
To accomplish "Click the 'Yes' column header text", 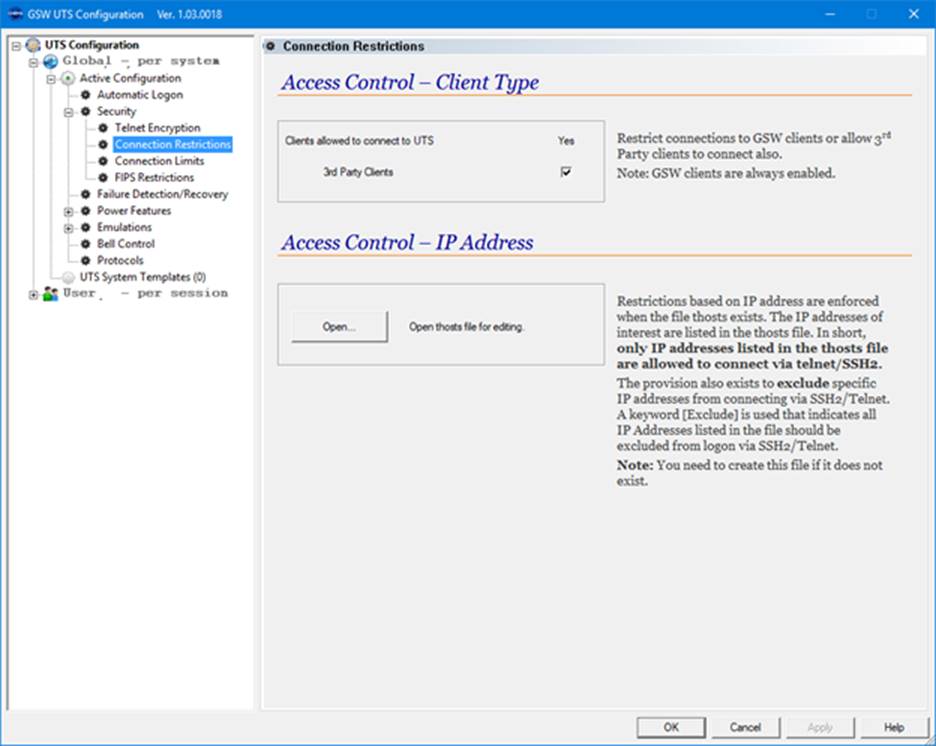I will coord(566,141).
